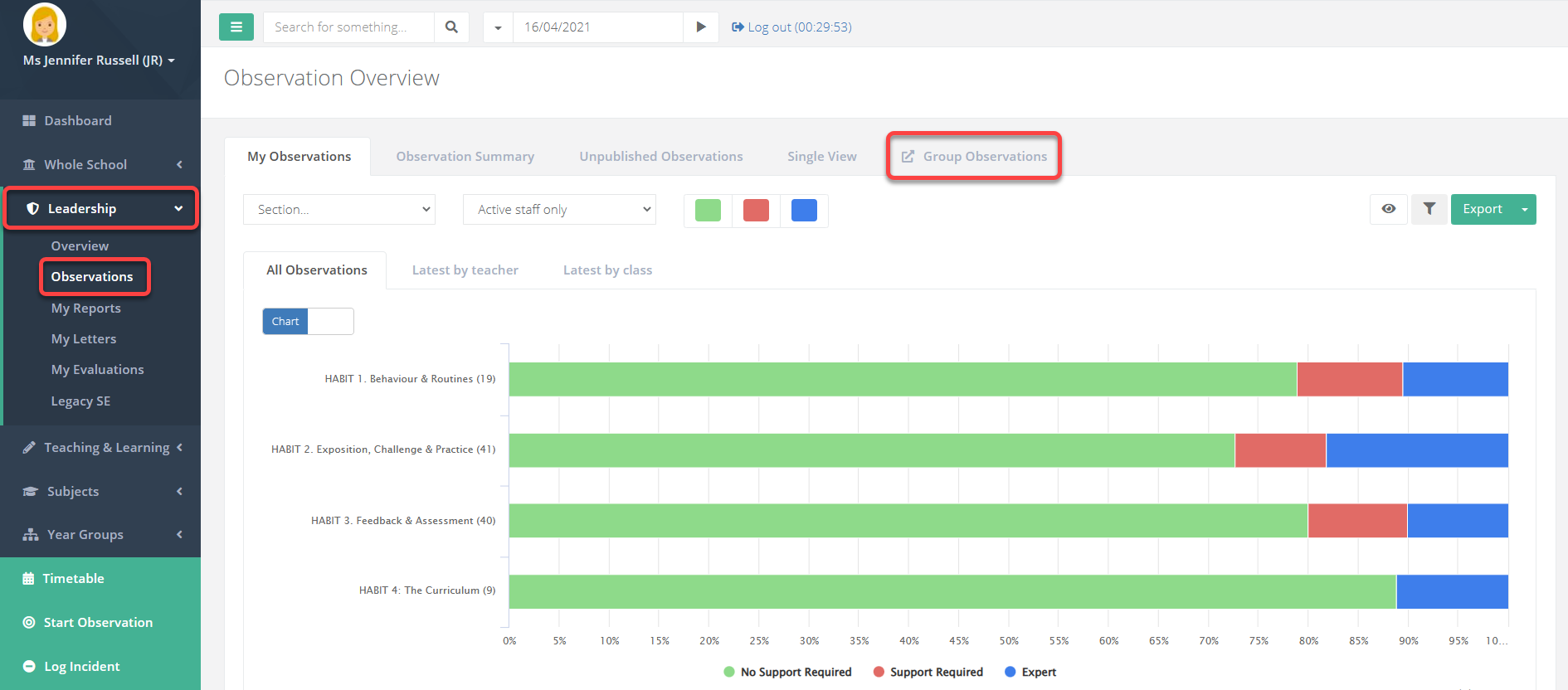Click the filter funnel button
Viewport: 1568px width, 690px height.
click(x=1429, y=209)
